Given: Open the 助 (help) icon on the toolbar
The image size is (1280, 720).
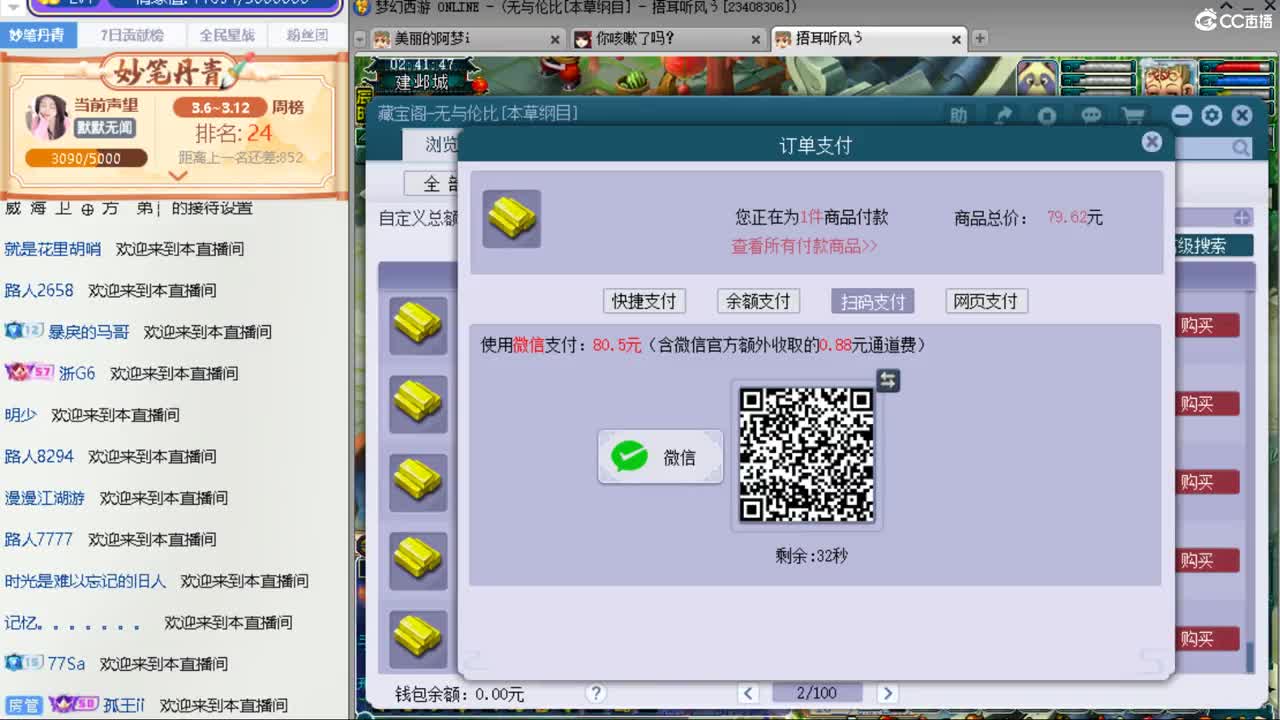Looking at the screenshot, I should 958,115.
